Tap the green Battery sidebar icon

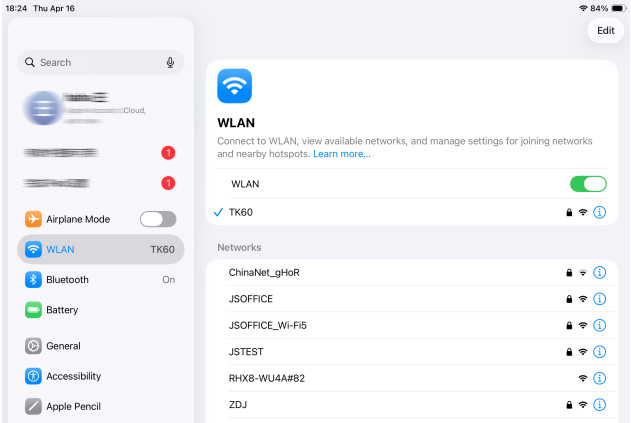click(x=33, y=310)
